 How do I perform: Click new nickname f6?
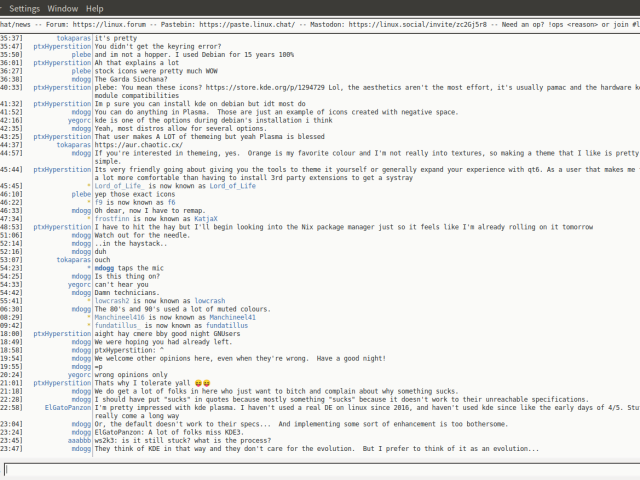pyautogui.click(x=171, y=202)
